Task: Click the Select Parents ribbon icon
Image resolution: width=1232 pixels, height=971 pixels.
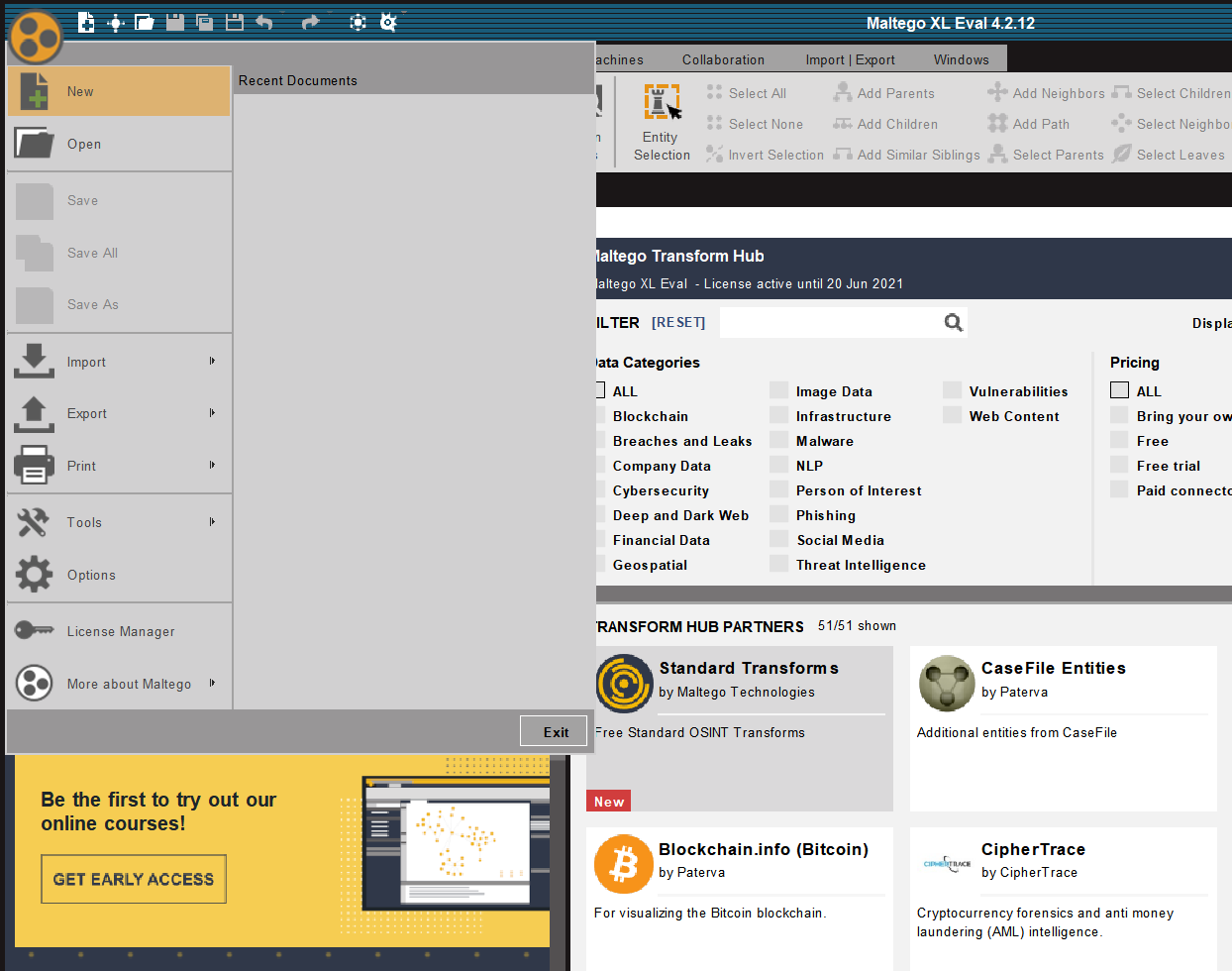Action: [997, 154]
